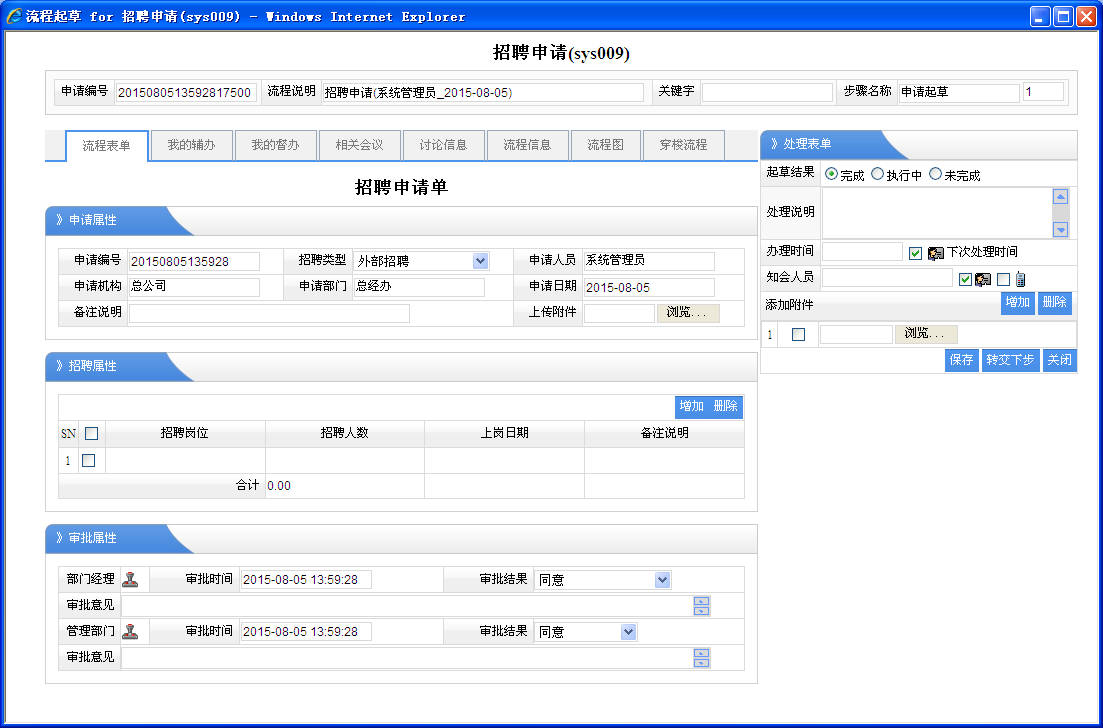
Task: Select the 未完成 radio button
Action: 935,174
